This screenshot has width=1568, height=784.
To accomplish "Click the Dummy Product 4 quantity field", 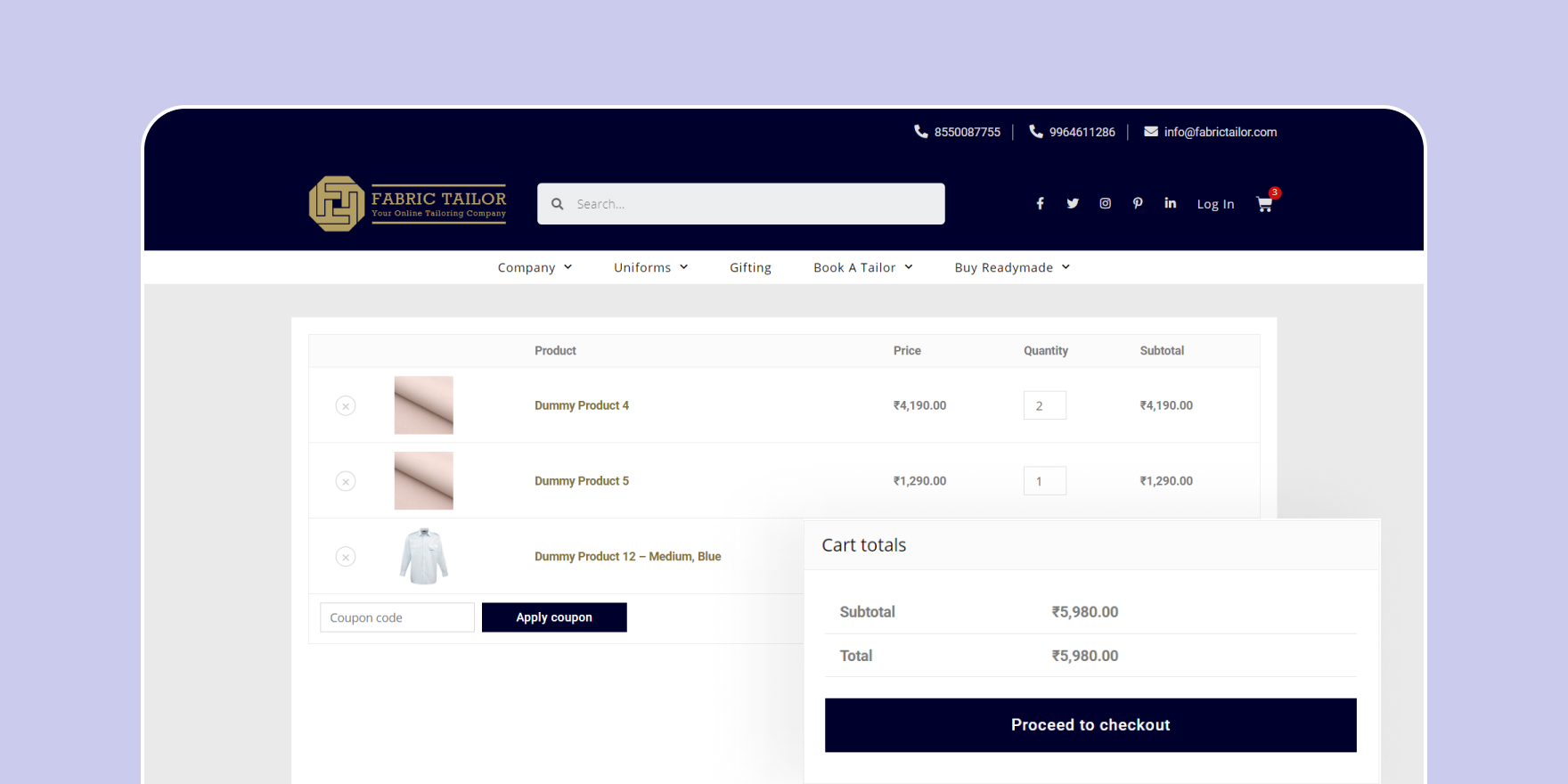I will click(x=1044, y=406).
